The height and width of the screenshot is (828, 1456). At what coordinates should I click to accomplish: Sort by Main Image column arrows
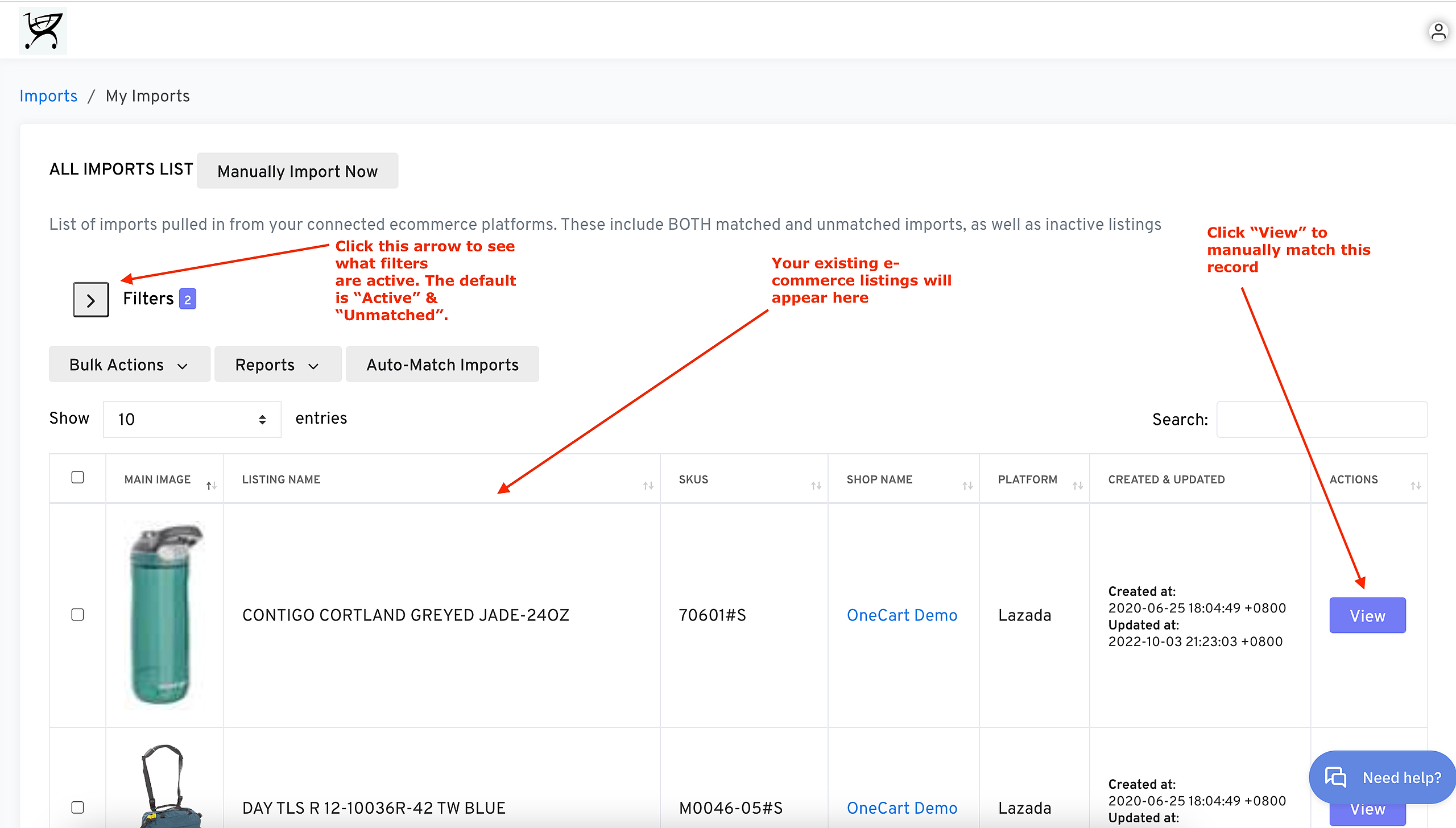pos(211,485)
